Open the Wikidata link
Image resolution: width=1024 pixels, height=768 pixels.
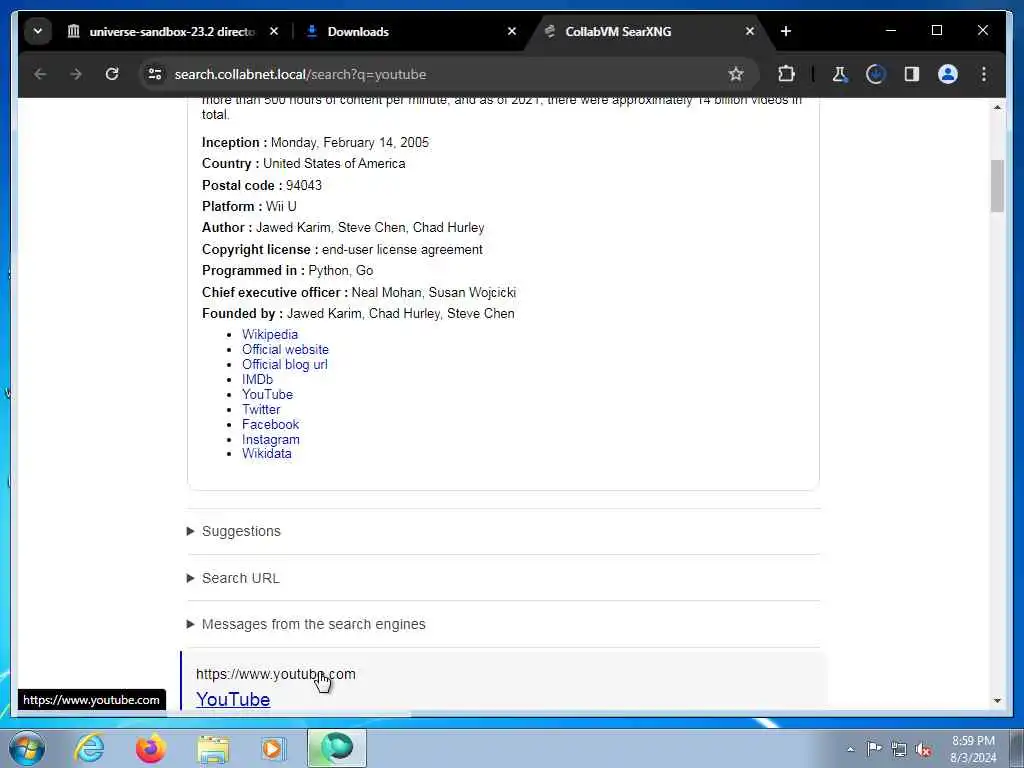pos(266,454)
